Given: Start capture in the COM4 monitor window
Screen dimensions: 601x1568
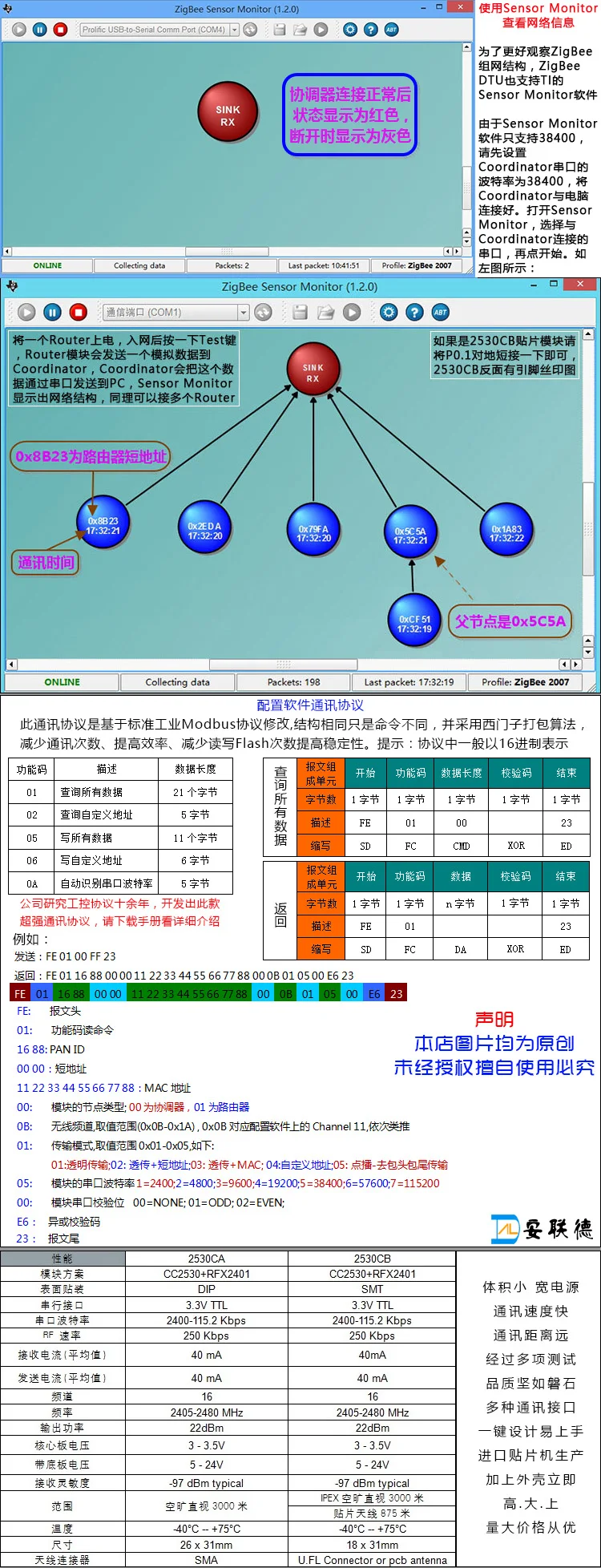Looking at the screenshot, I should click(x=19, y=30).
